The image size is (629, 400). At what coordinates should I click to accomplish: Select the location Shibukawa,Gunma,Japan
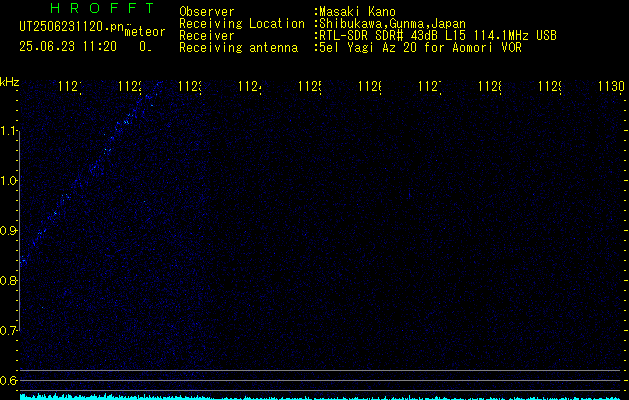pos(392,24)
